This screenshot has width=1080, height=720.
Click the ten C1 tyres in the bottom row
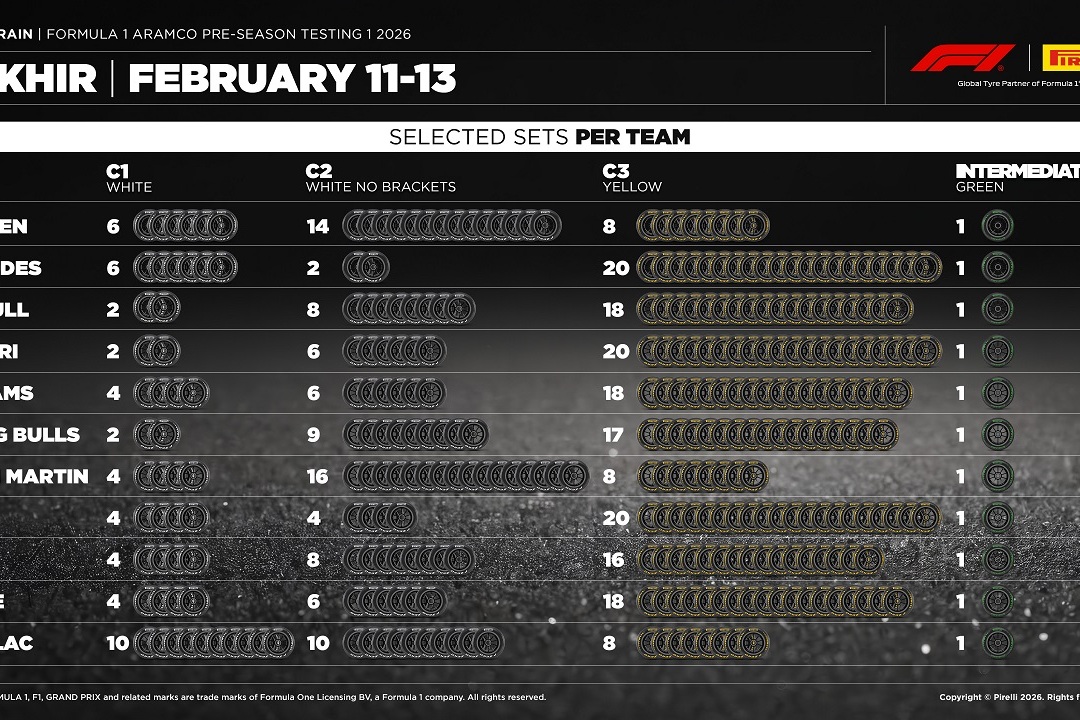(x=213, y=643)
